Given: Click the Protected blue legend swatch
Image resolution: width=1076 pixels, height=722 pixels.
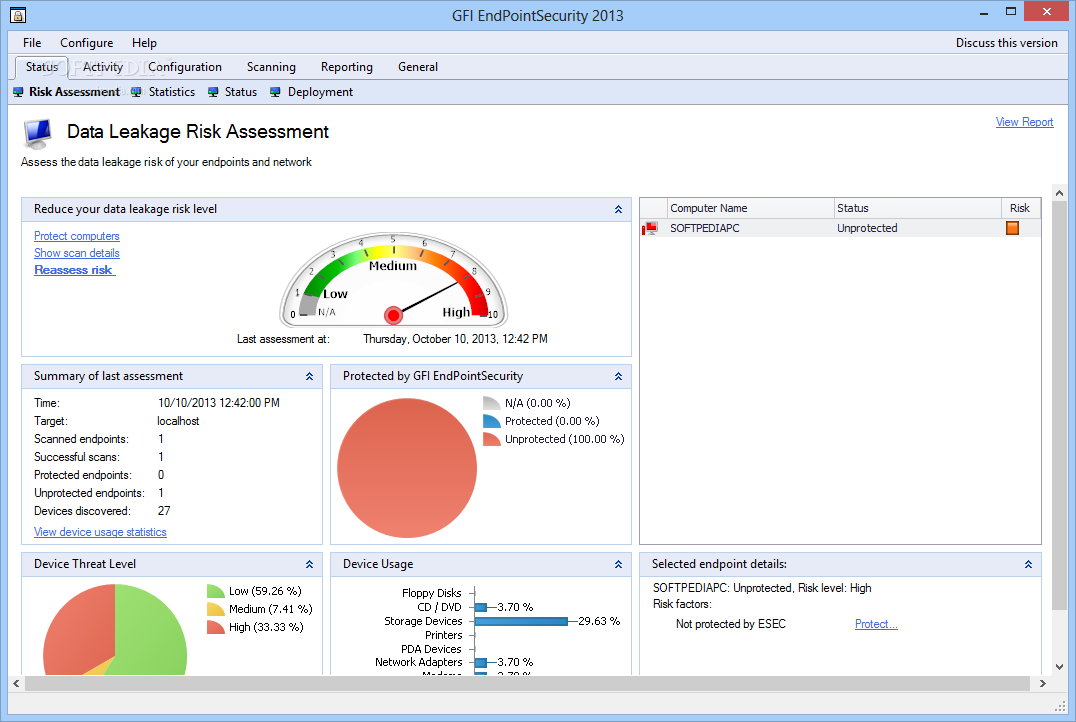Looking at the screenshot, I should tap(491, 421).
